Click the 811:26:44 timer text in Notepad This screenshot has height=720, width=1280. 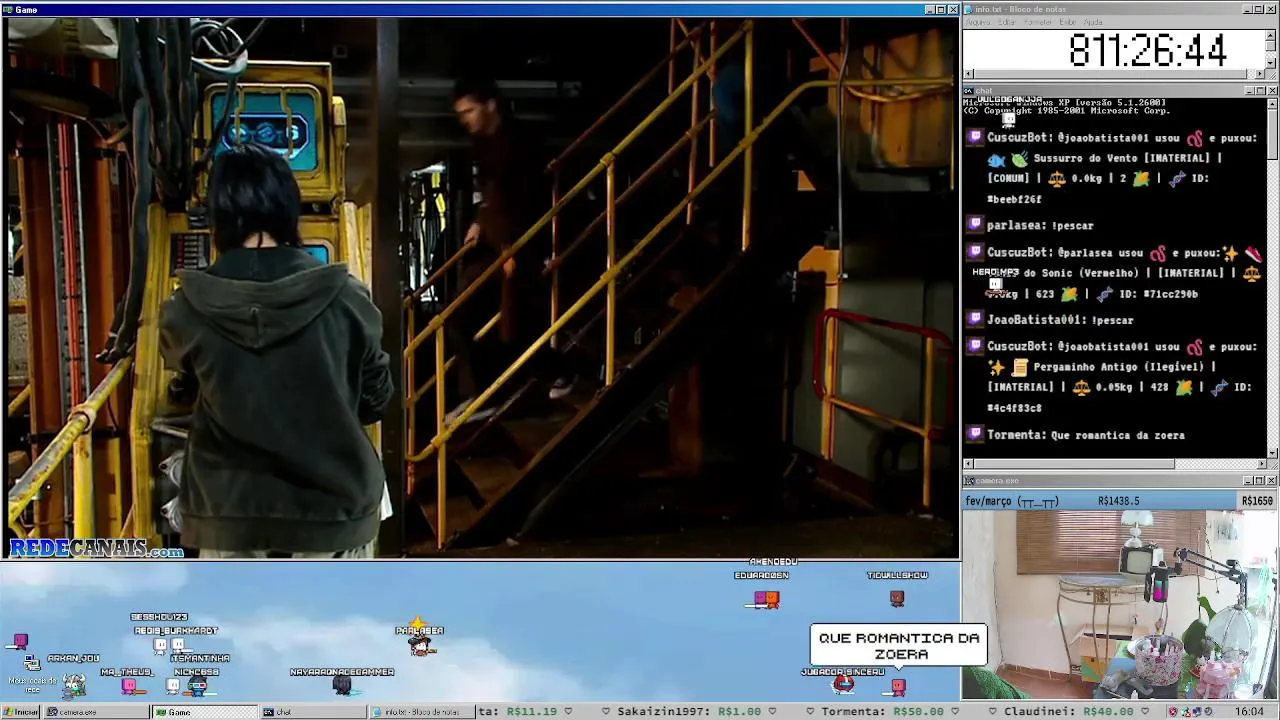[x=1147, y=50]
